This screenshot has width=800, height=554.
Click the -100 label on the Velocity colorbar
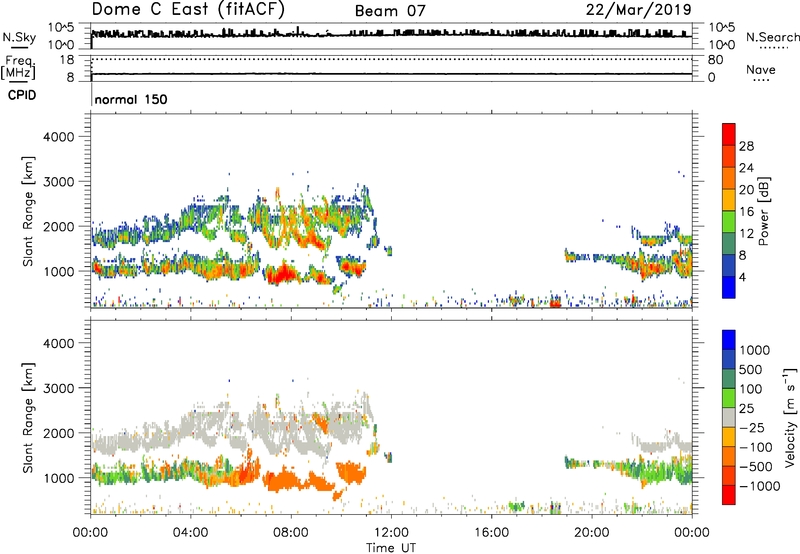(x=756, y=447)
